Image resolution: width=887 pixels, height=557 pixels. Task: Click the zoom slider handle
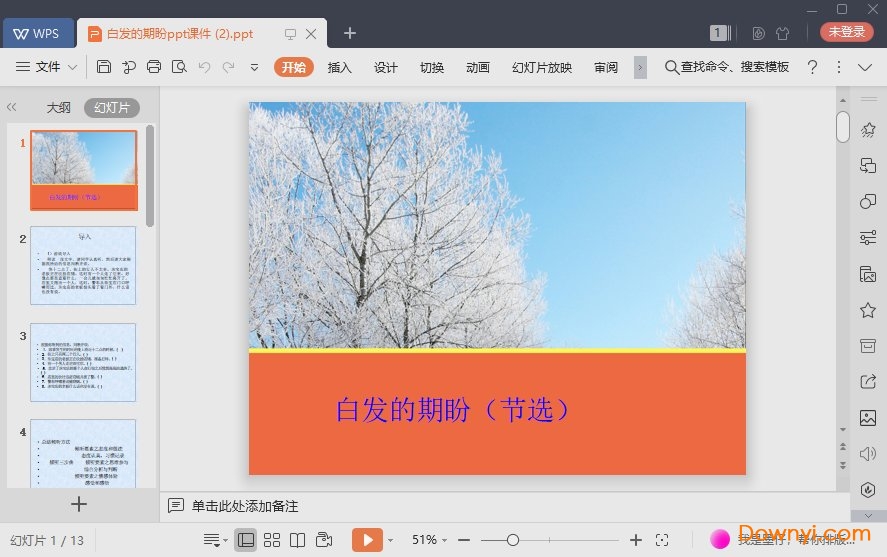coord(513,540)
